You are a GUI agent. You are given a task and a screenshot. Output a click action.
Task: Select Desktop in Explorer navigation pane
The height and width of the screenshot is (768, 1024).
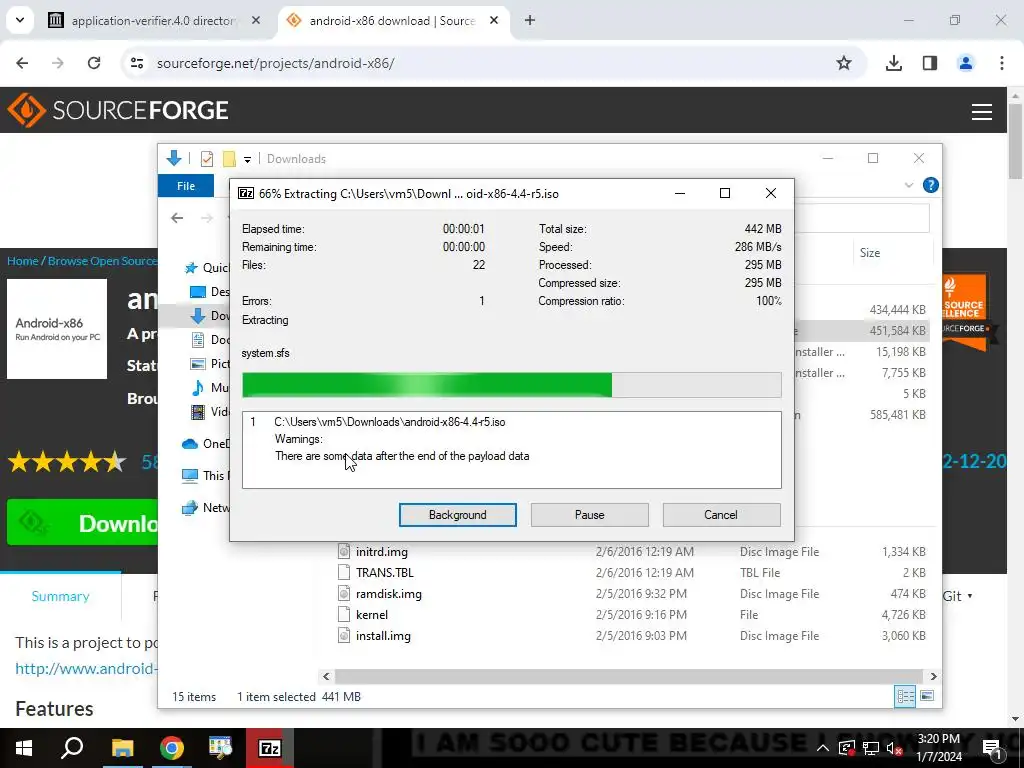[209, 291]
